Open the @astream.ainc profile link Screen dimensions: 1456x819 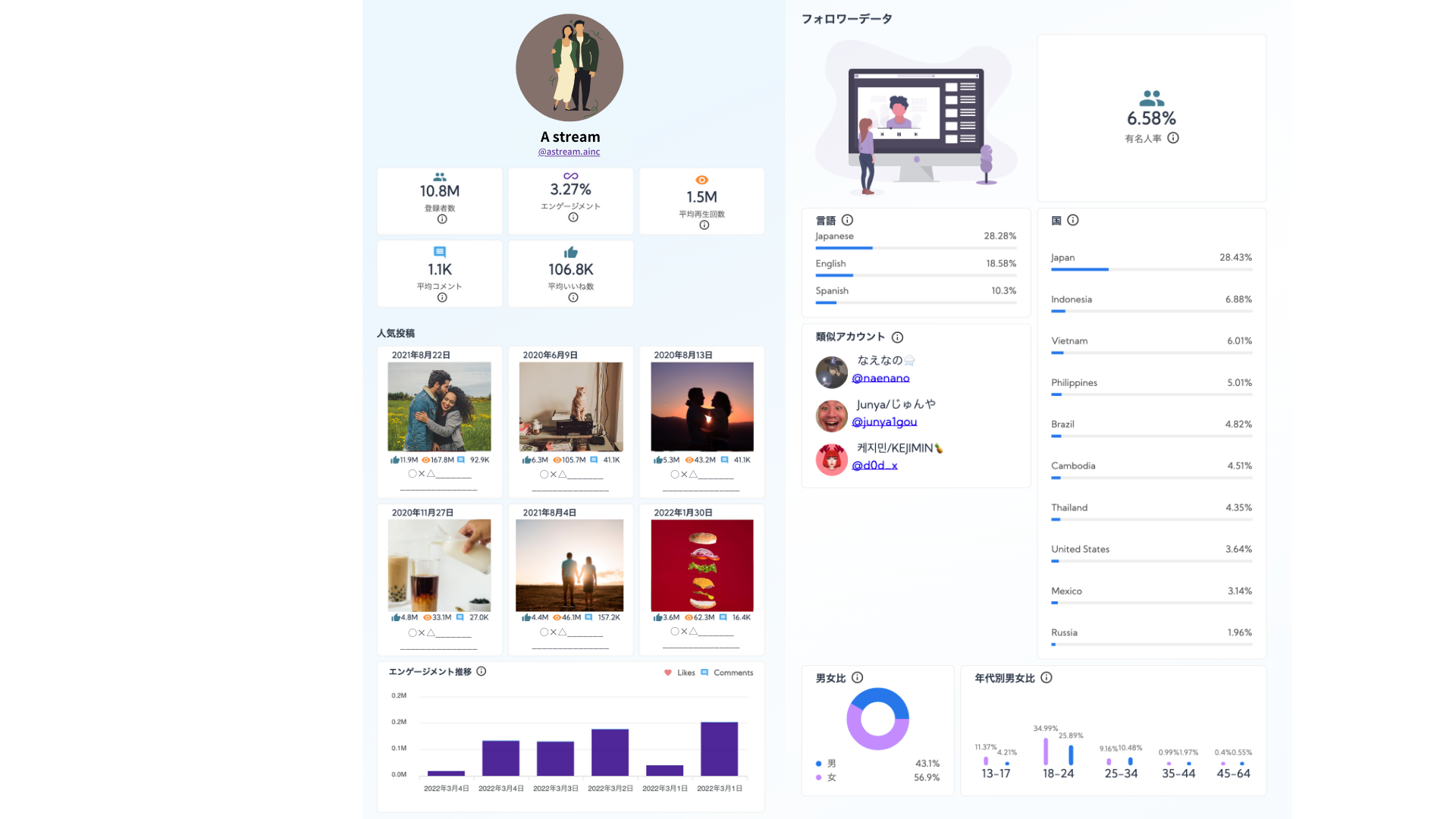tap(569, 152)
